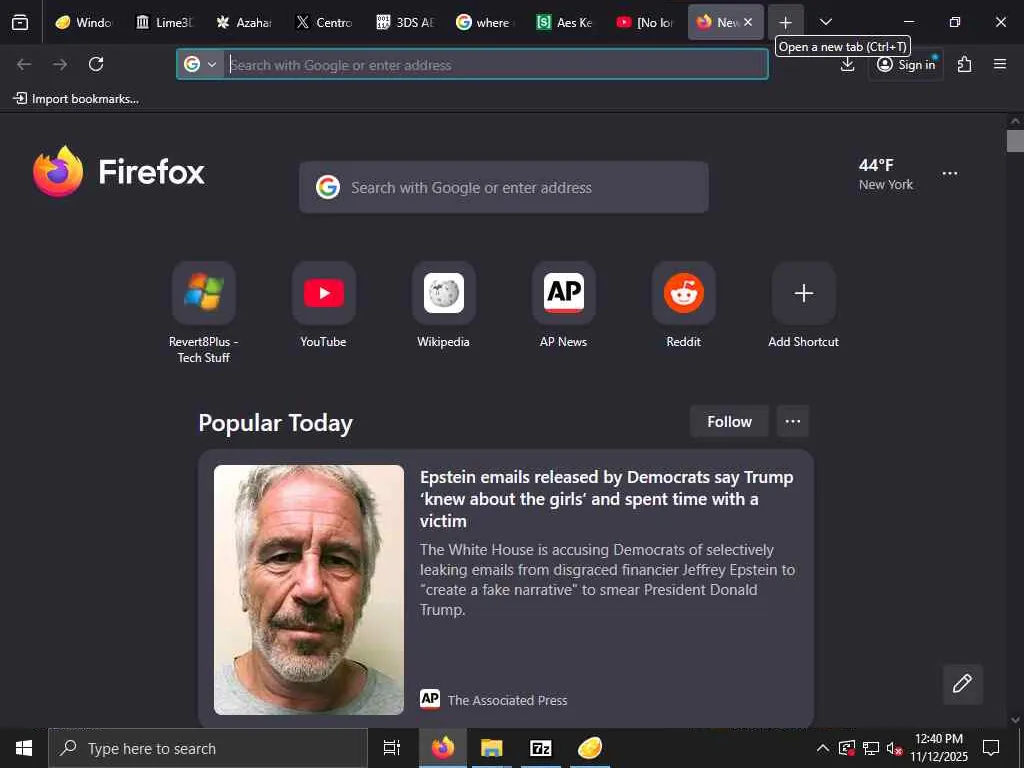Click the article photo thumbnail
This screenshot has height=768, width=1024.
[309, 590]
